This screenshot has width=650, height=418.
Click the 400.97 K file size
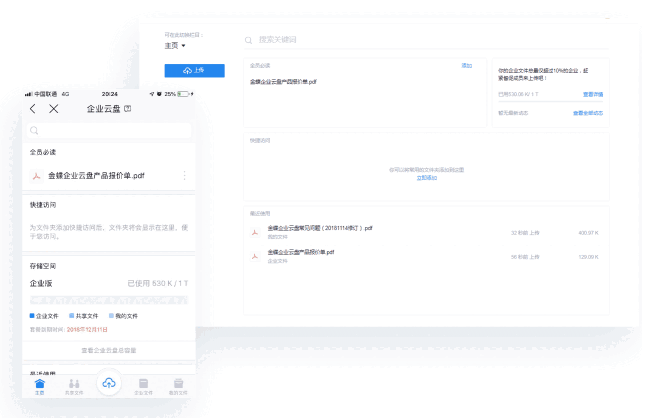pos(588,233)
